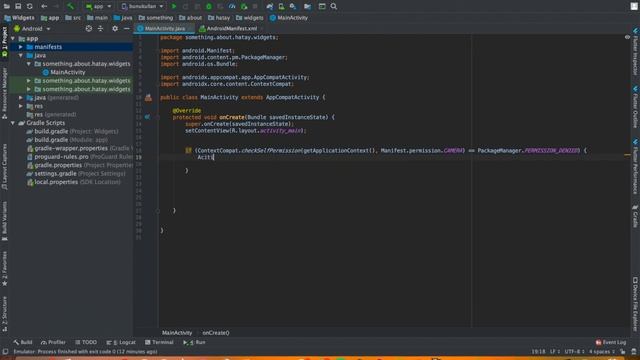Collapse the java folder arrow
640x360 pixels.
click(21, 56)
